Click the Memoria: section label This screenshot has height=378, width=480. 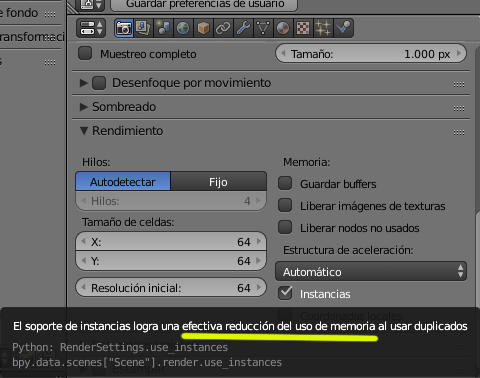306,162
